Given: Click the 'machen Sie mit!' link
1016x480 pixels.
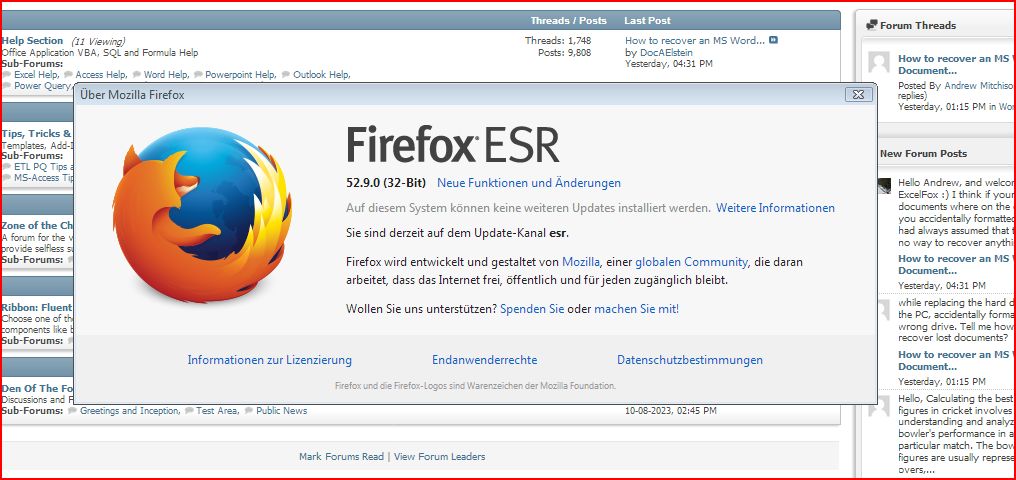Looking at the screenshot, I should tap(637, 310).
